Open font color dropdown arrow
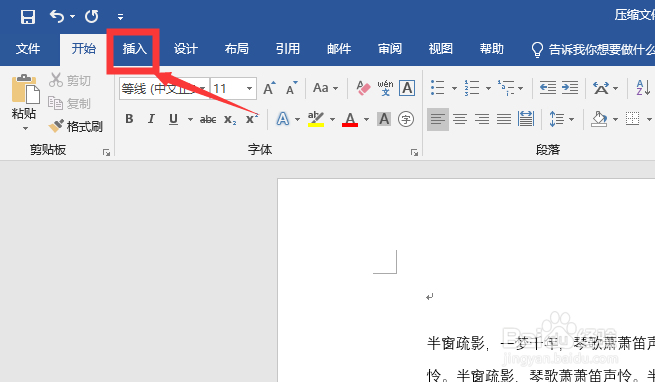Image resolution: width=655 pixels, height=382 pixels. [x=366, y=120]
